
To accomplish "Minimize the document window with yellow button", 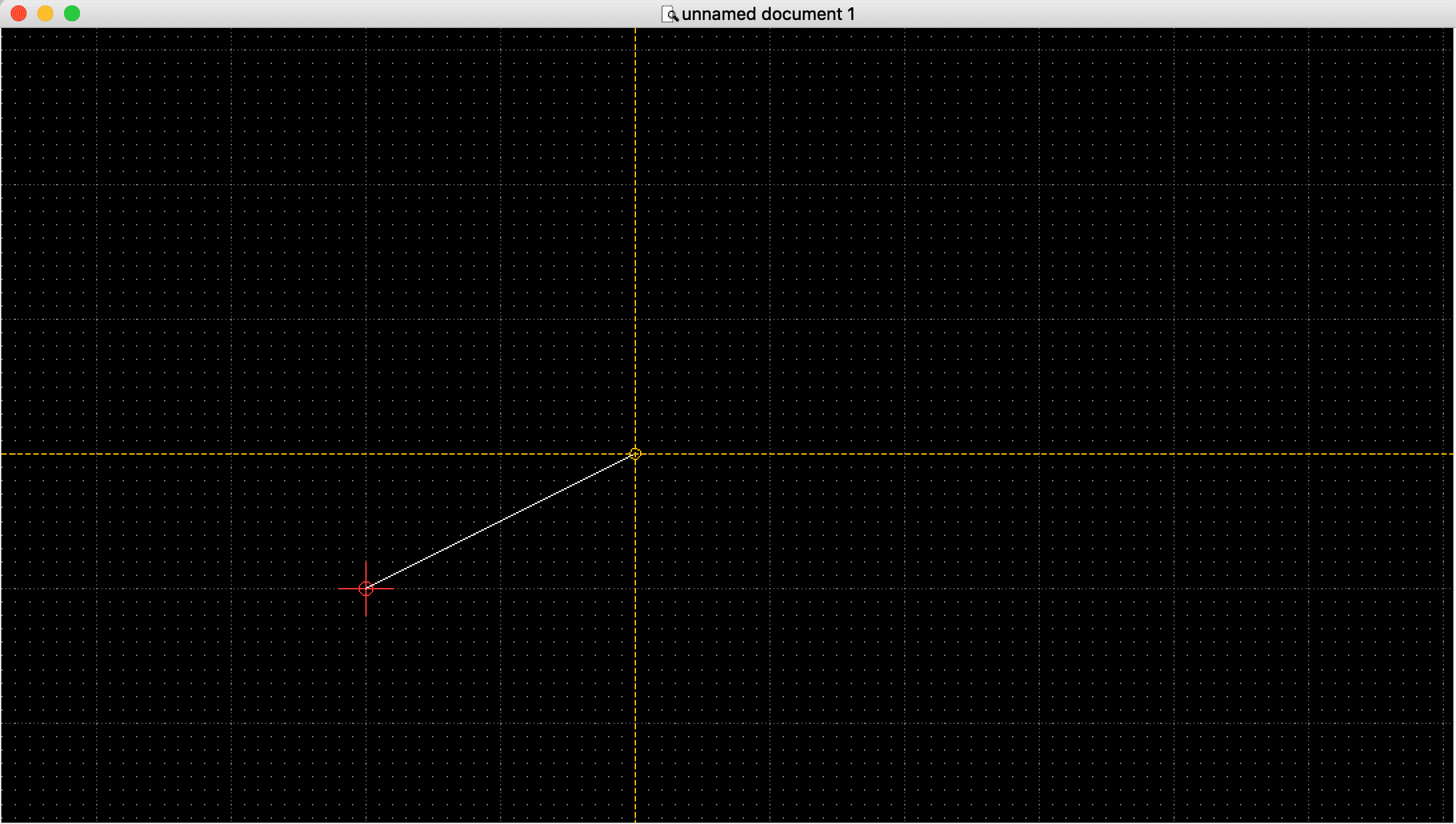I will [45, 13].
